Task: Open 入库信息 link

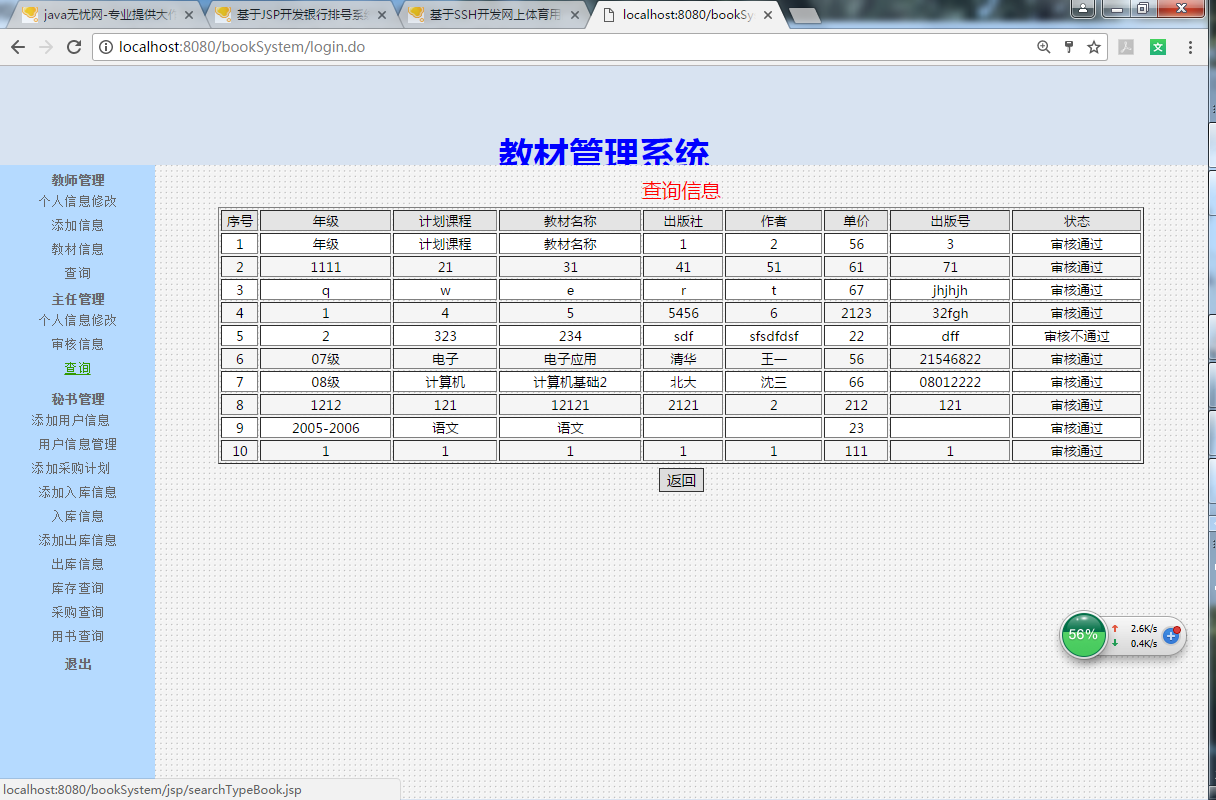Action: pos(78,516)
